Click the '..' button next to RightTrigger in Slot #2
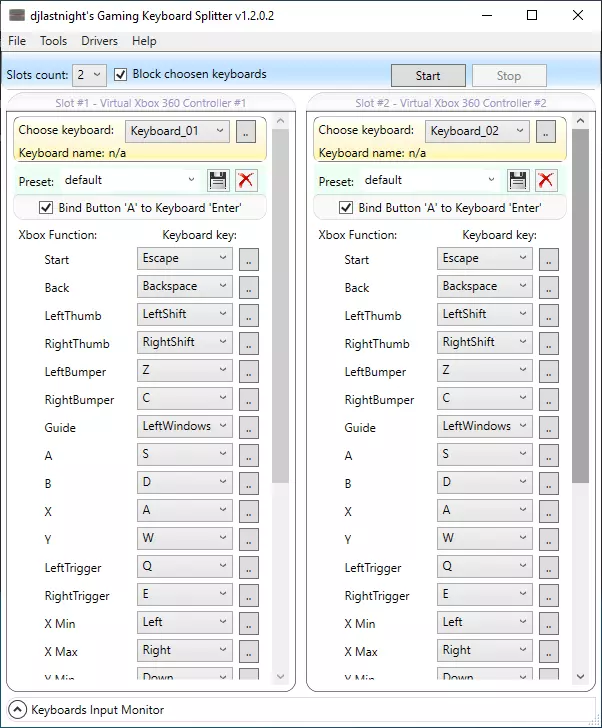 [549, 595]
